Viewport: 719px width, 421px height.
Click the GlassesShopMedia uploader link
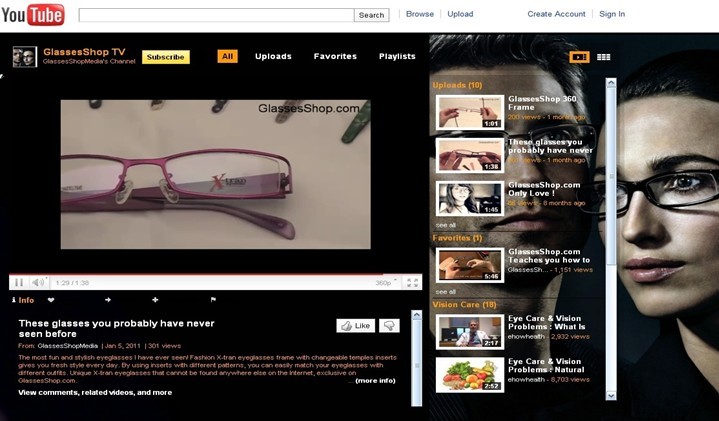[67, 346]
